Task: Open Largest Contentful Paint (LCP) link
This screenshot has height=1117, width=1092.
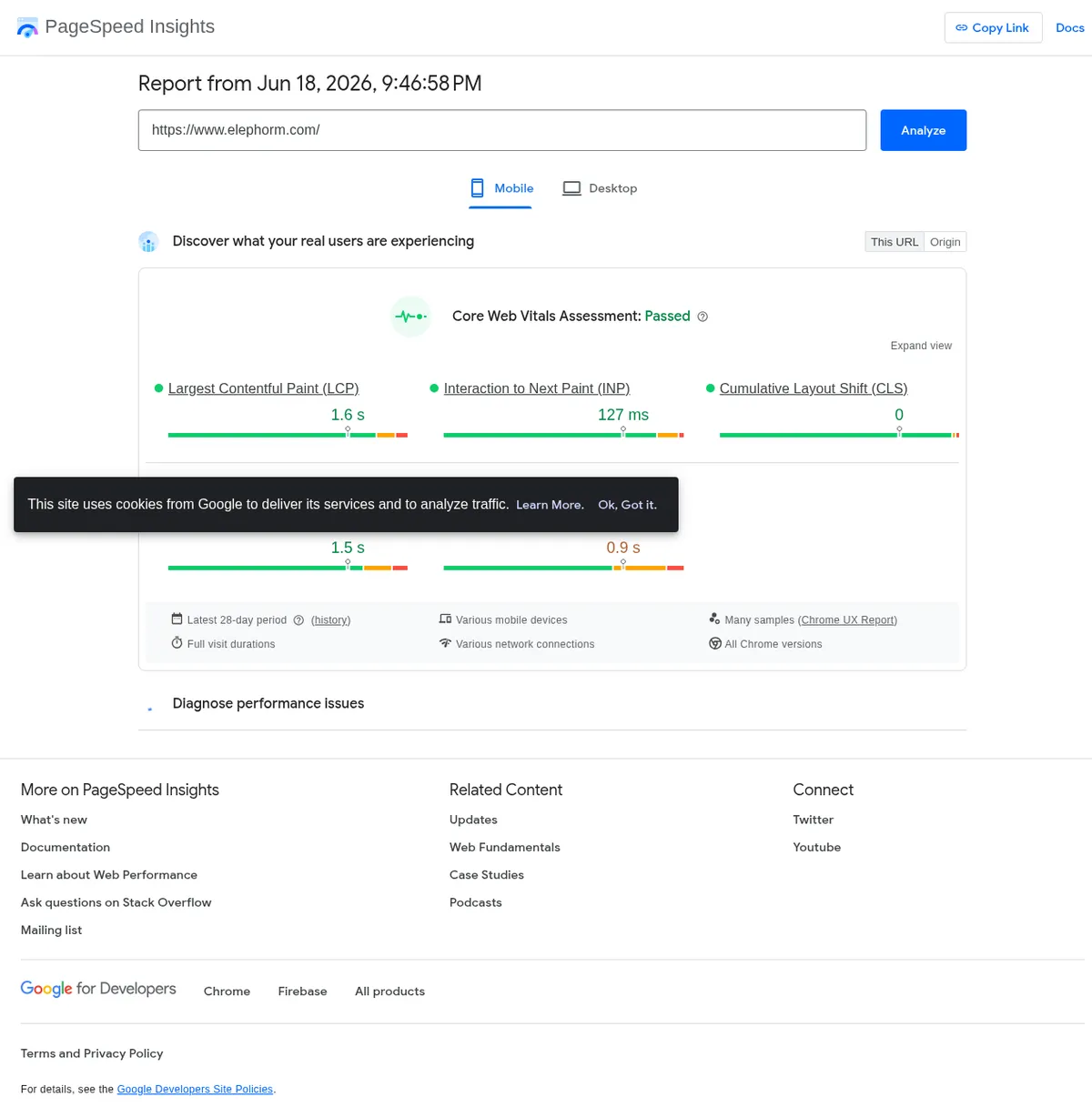Action: coord(263,388)
